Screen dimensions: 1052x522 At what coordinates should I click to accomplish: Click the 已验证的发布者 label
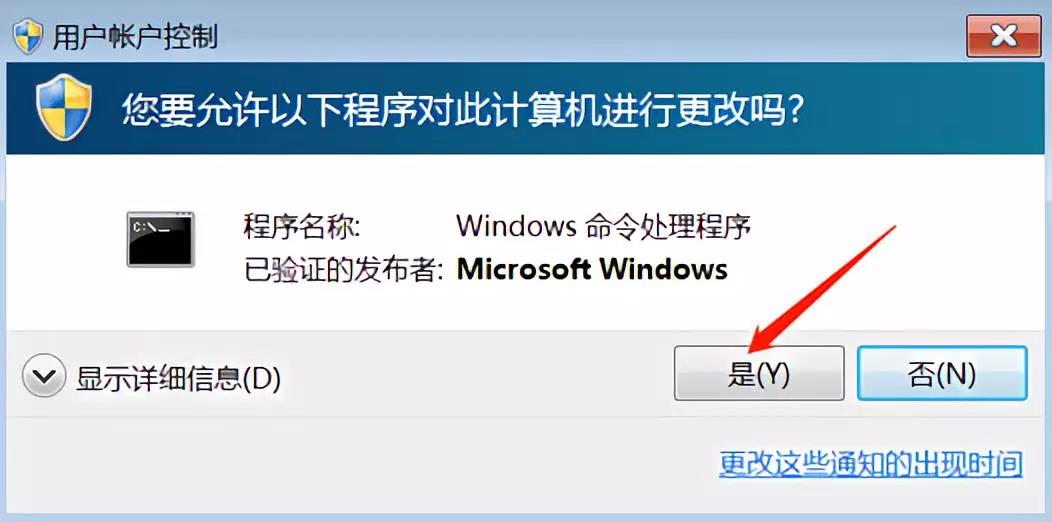click(344, 270)
